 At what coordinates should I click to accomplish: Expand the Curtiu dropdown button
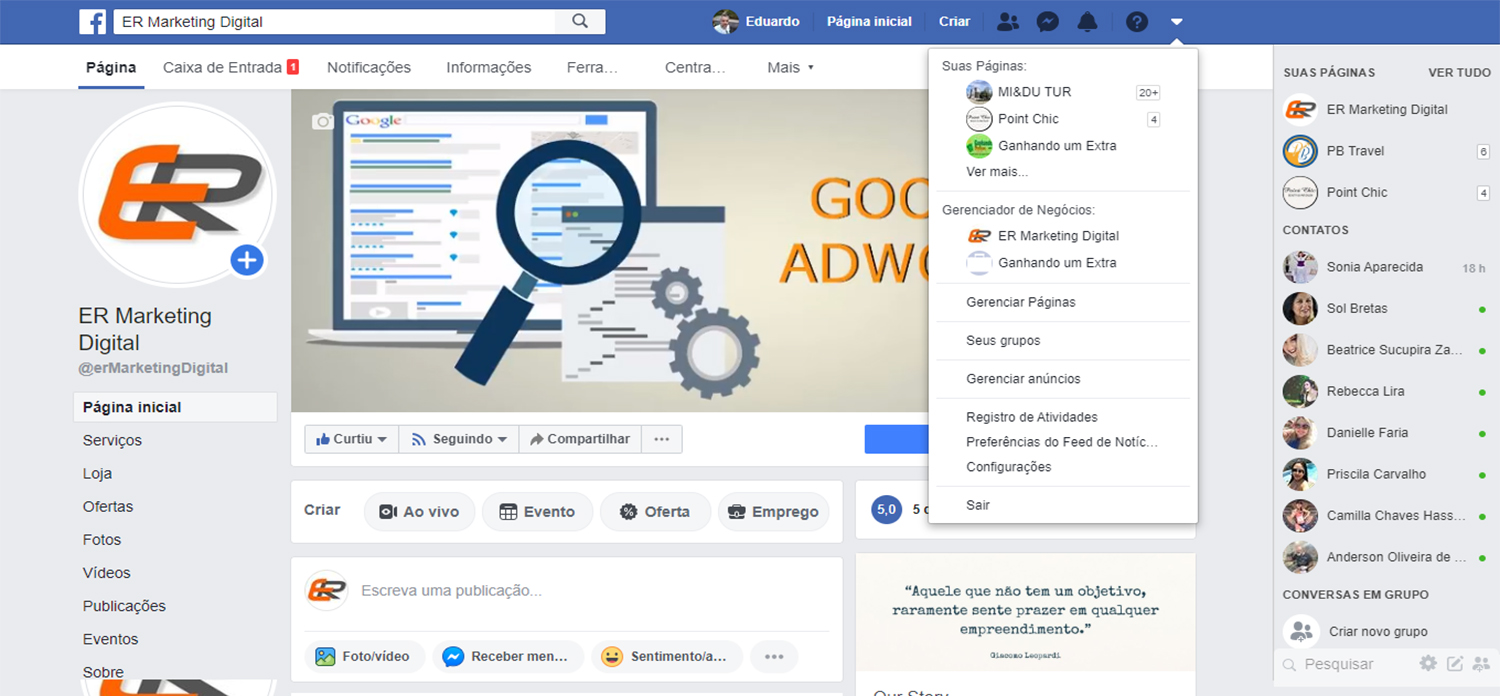click(x=351, y=439)
